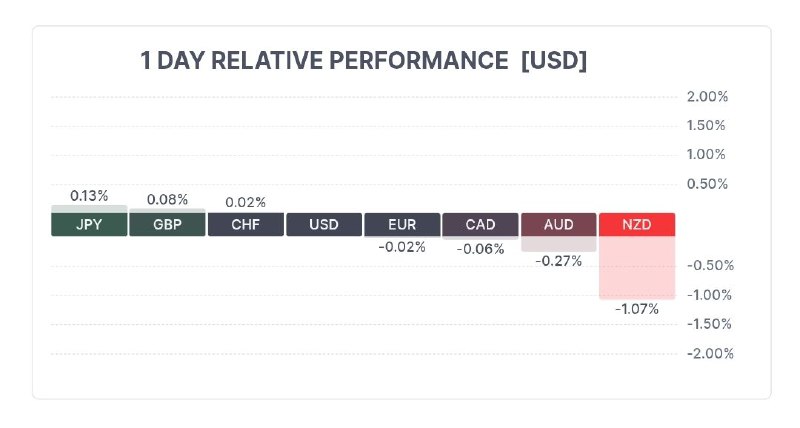The height and width of the screenshot is (428, 800).
Task: Click the 0.50% axis label
Action: [707, 184]
